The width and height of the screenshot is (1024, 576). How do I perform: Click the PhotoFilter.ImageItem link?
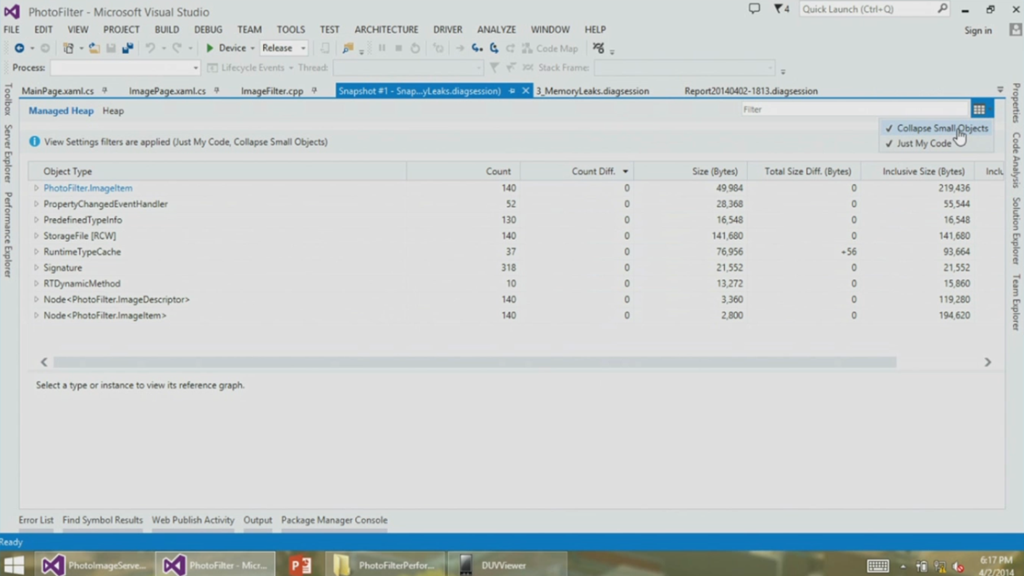pos(88,188)
